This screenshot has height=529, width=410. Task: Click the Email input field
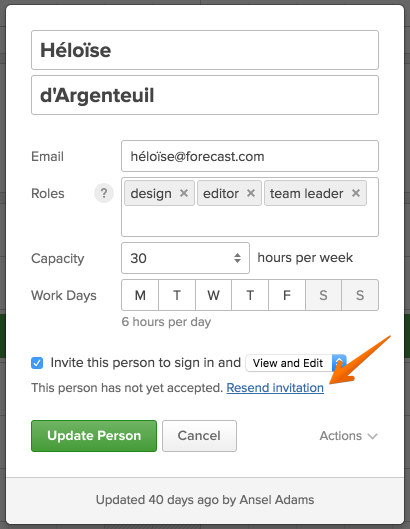250,156
